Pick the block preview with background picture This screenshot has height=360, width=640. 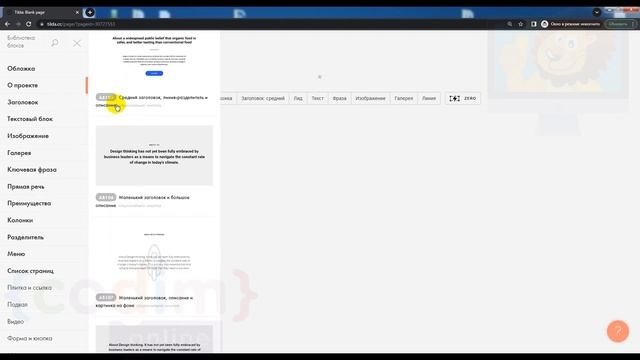tap(154, 256)
